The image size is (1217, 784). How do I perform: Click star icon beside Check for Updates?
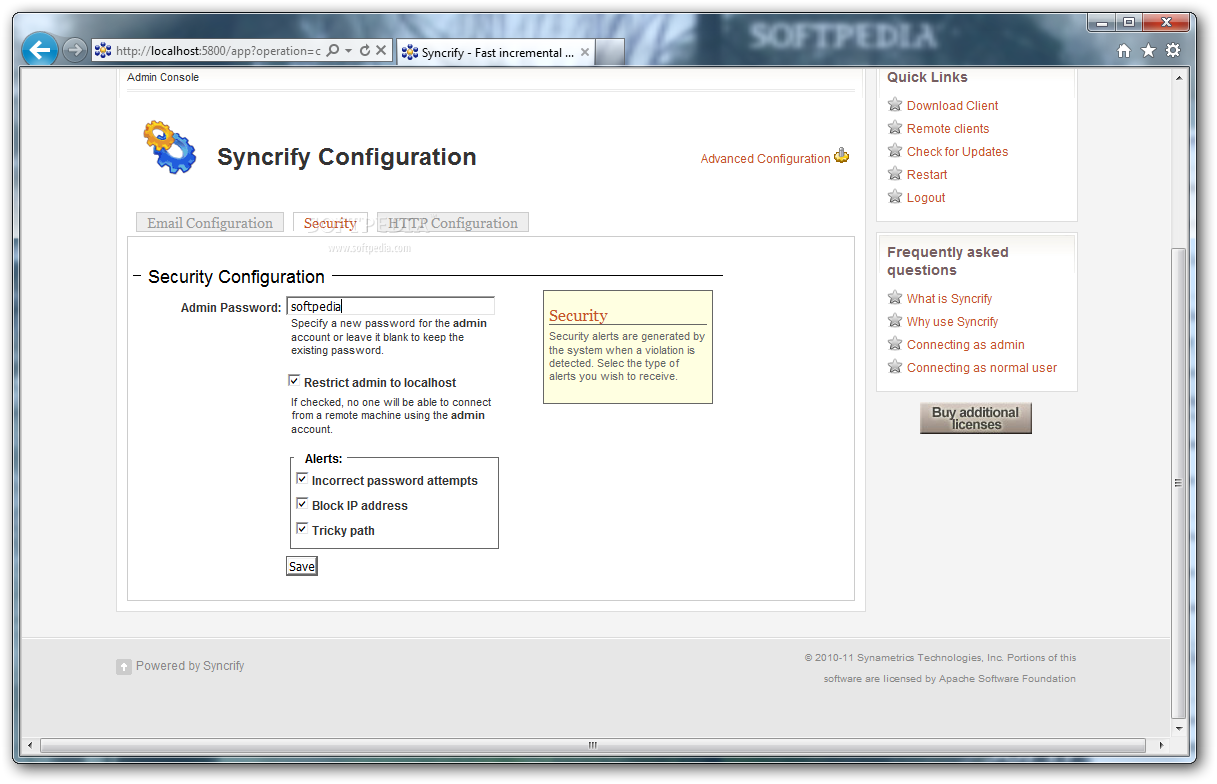tap(895, 150)
